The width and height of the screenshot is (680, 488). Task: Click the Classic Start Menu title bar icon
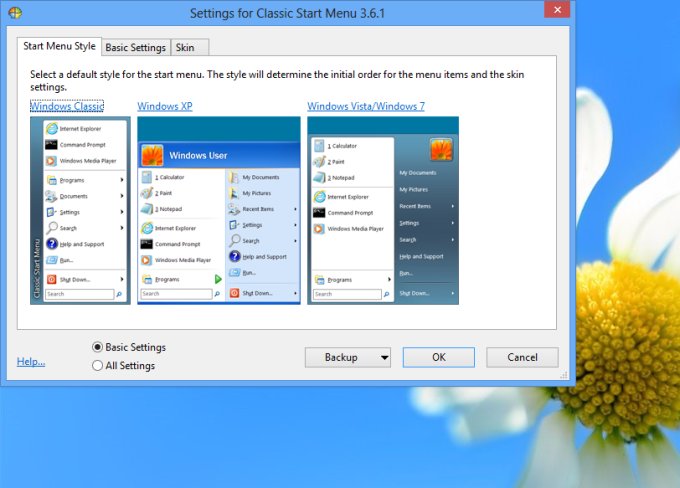(x=15, y=13)
